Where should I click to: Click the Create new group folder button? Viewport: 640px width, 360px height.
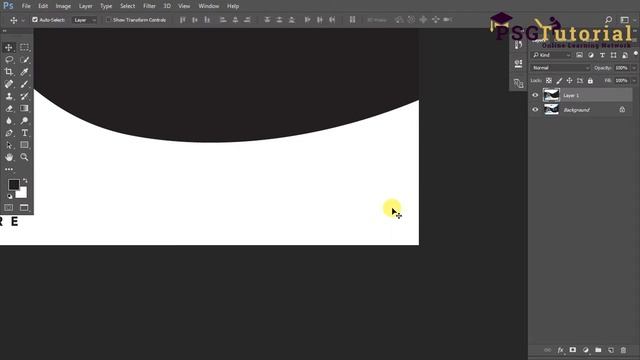pyautogui.click(x=598, y=350)
